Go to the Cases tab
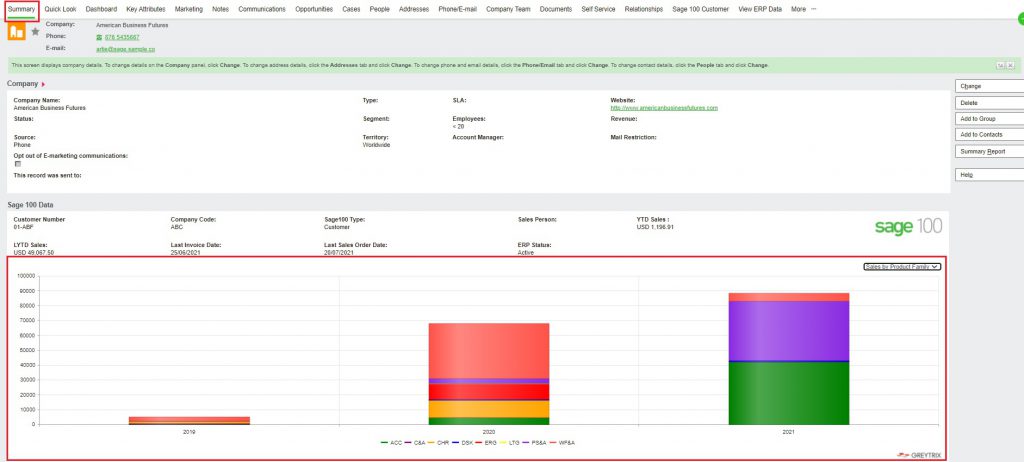 point(351,9)
